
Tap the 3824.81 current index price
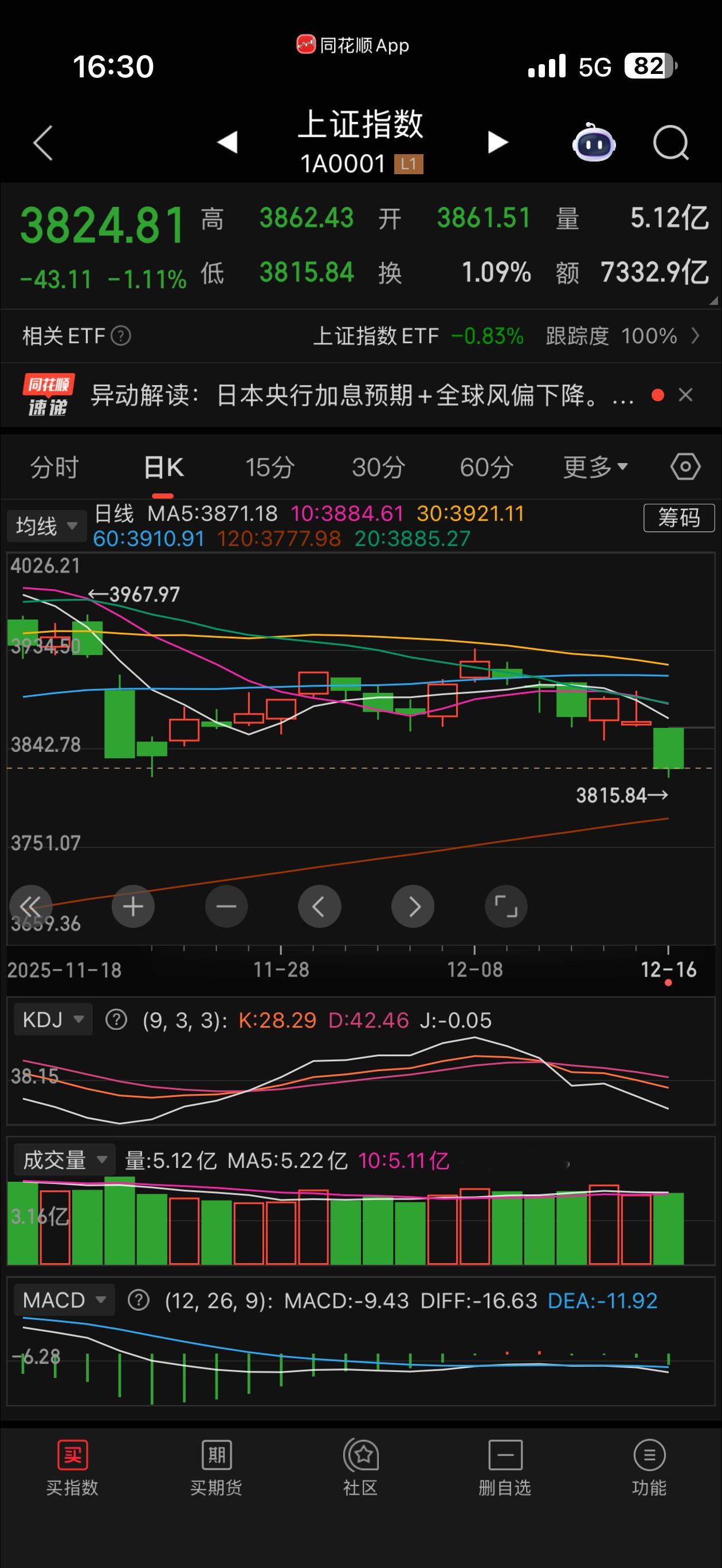pos(102,225)
